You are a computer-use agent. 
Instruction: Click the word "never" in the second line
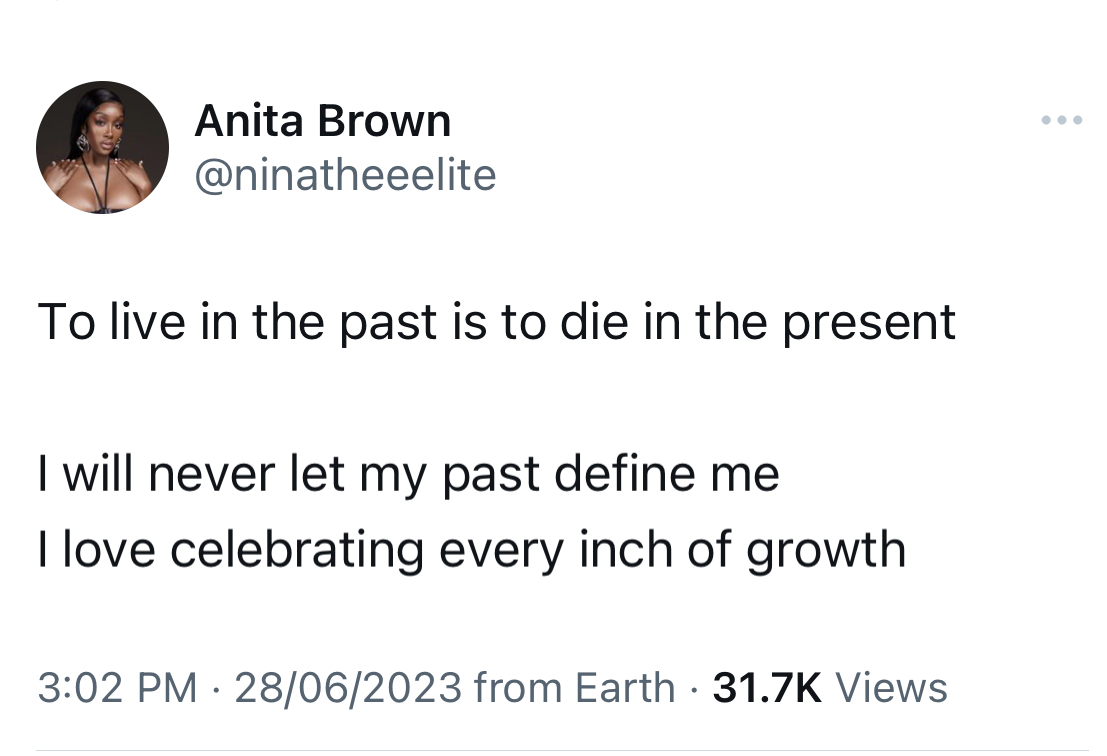tap(212, 474)
